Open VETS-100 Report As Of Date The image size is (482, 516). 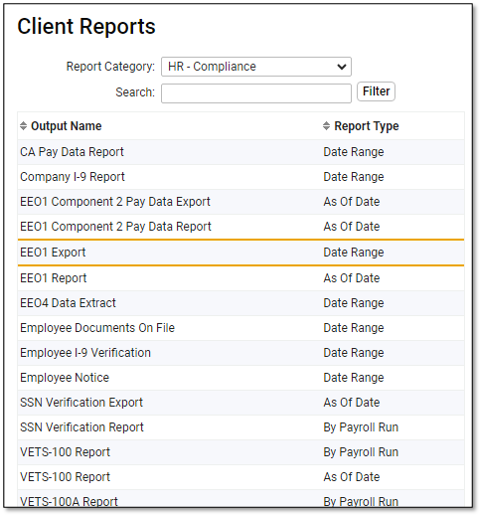pos(241,477)
